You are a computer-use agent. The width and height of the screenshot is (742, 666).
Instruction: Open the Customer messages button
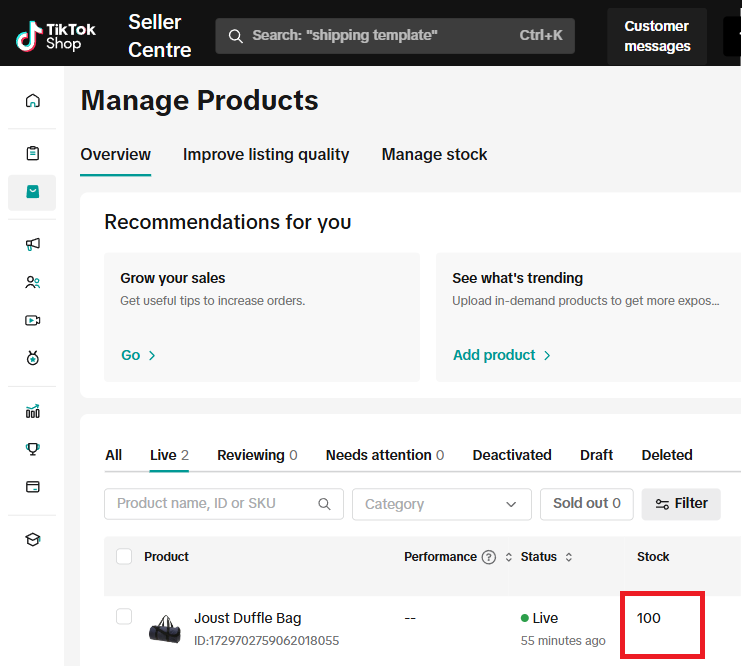point(656,36)
